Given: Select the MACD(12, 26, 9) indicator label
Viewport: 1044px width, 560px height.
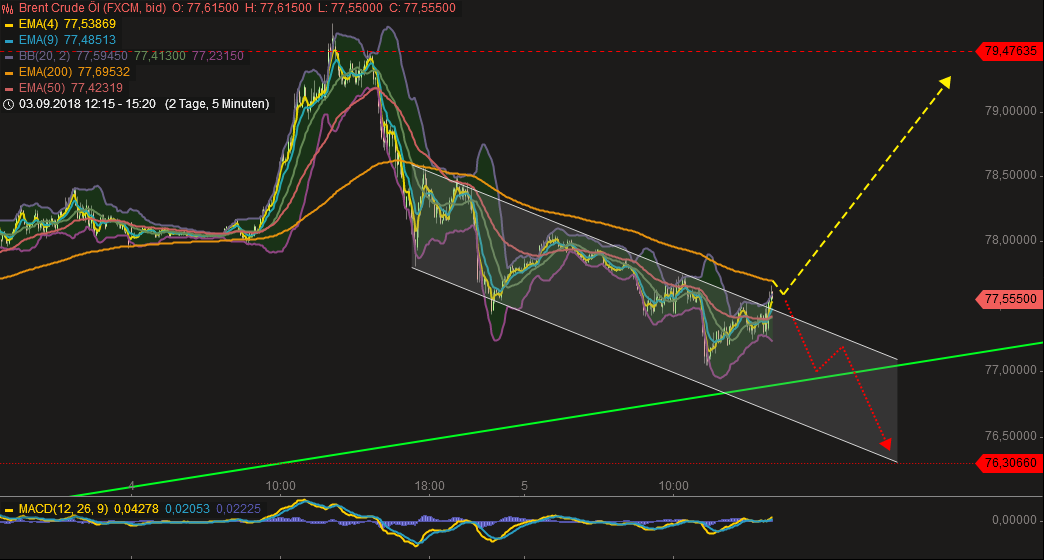Looking at the screenshot, I should click(x=63, y=509).
